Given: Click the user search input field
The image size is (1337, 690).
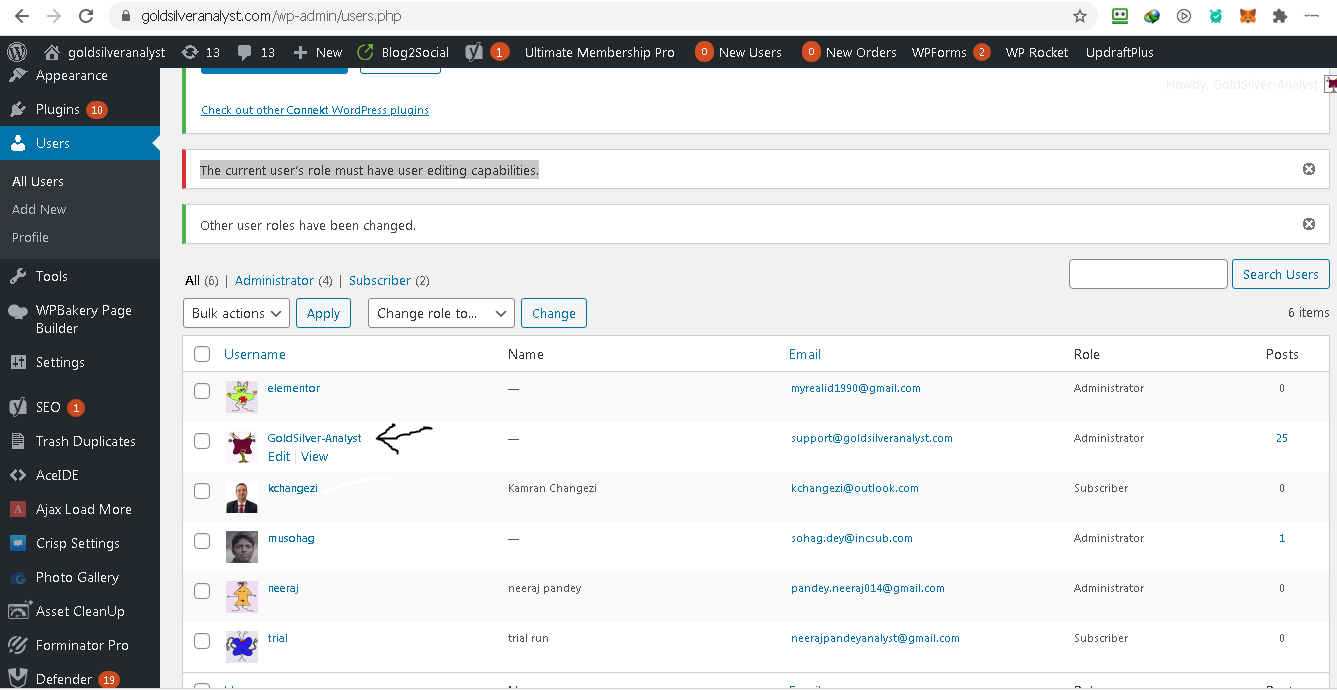Looking at the screenshot, I should click(1148, 274).
